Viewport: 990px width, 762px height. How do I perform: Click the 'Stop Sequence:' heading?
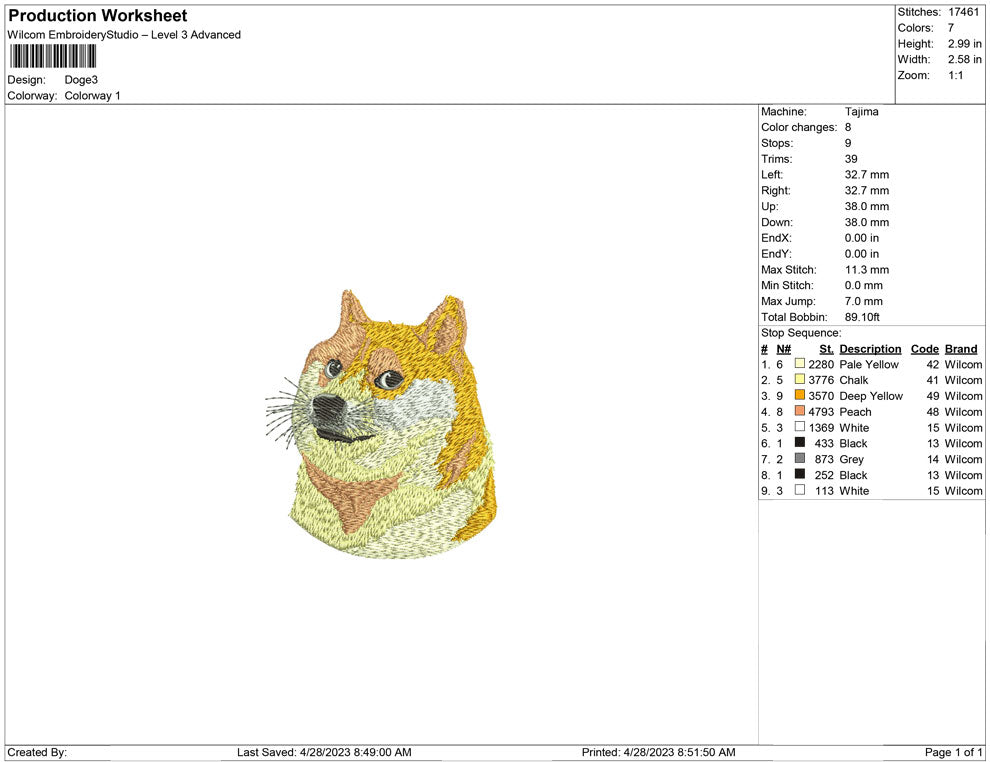801,333
